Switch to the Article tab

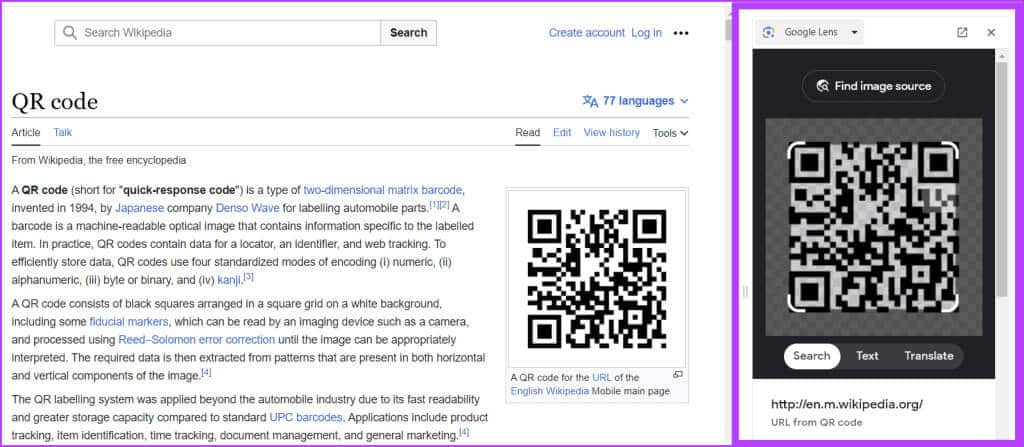[25, 133]
